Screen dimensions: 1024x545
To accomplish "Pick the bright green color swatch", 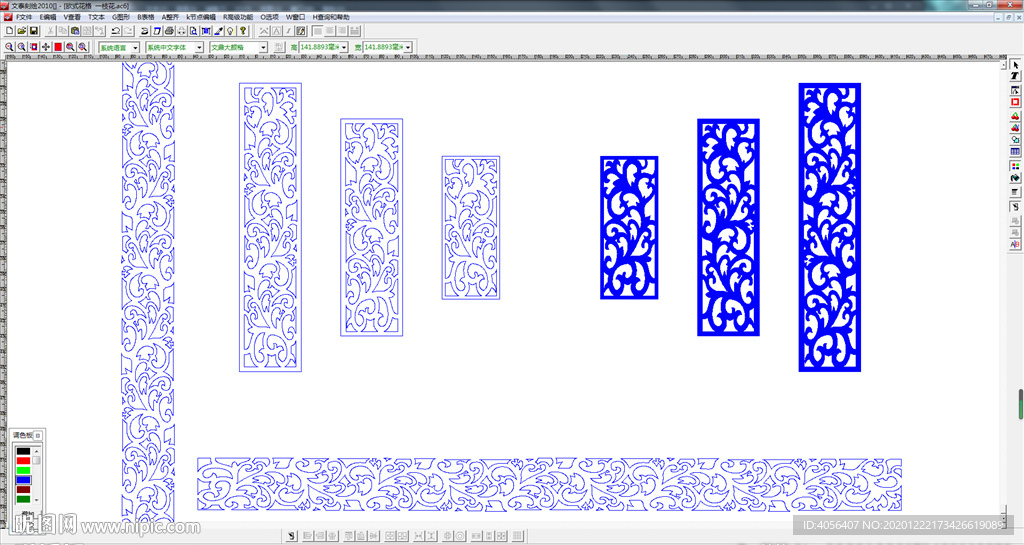I will click(x=24, y=471).
